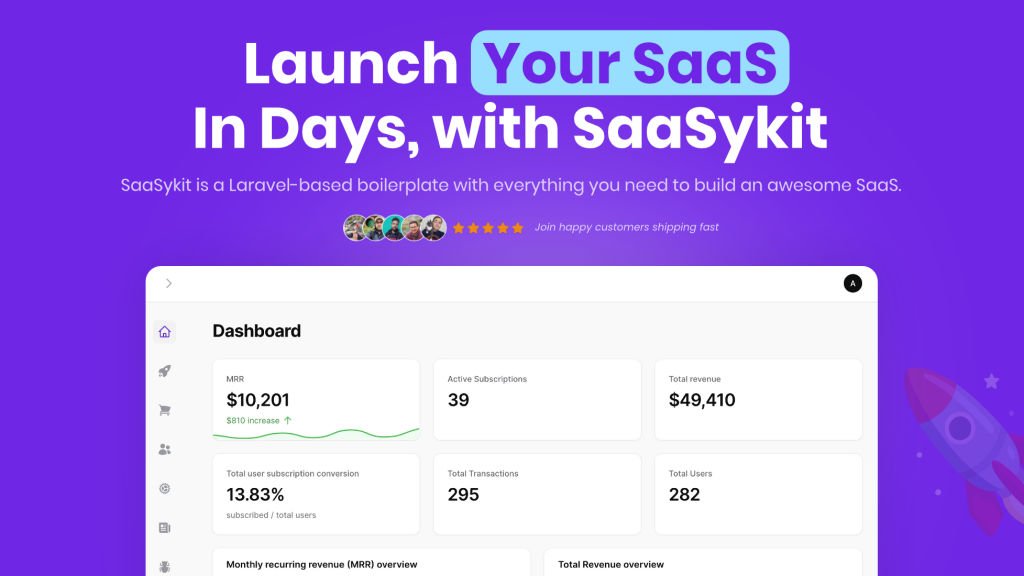Image resolution: width=1024 pixels, height=576 pixels.
Task: Click the Total Transactions card
Action: (x=537, y=493)
